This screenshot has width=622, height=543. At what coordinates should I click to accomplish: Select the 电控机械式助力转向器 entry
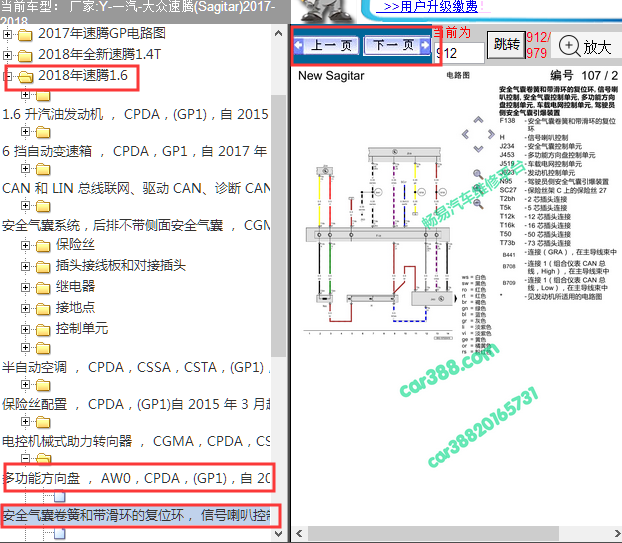(136, 441)
